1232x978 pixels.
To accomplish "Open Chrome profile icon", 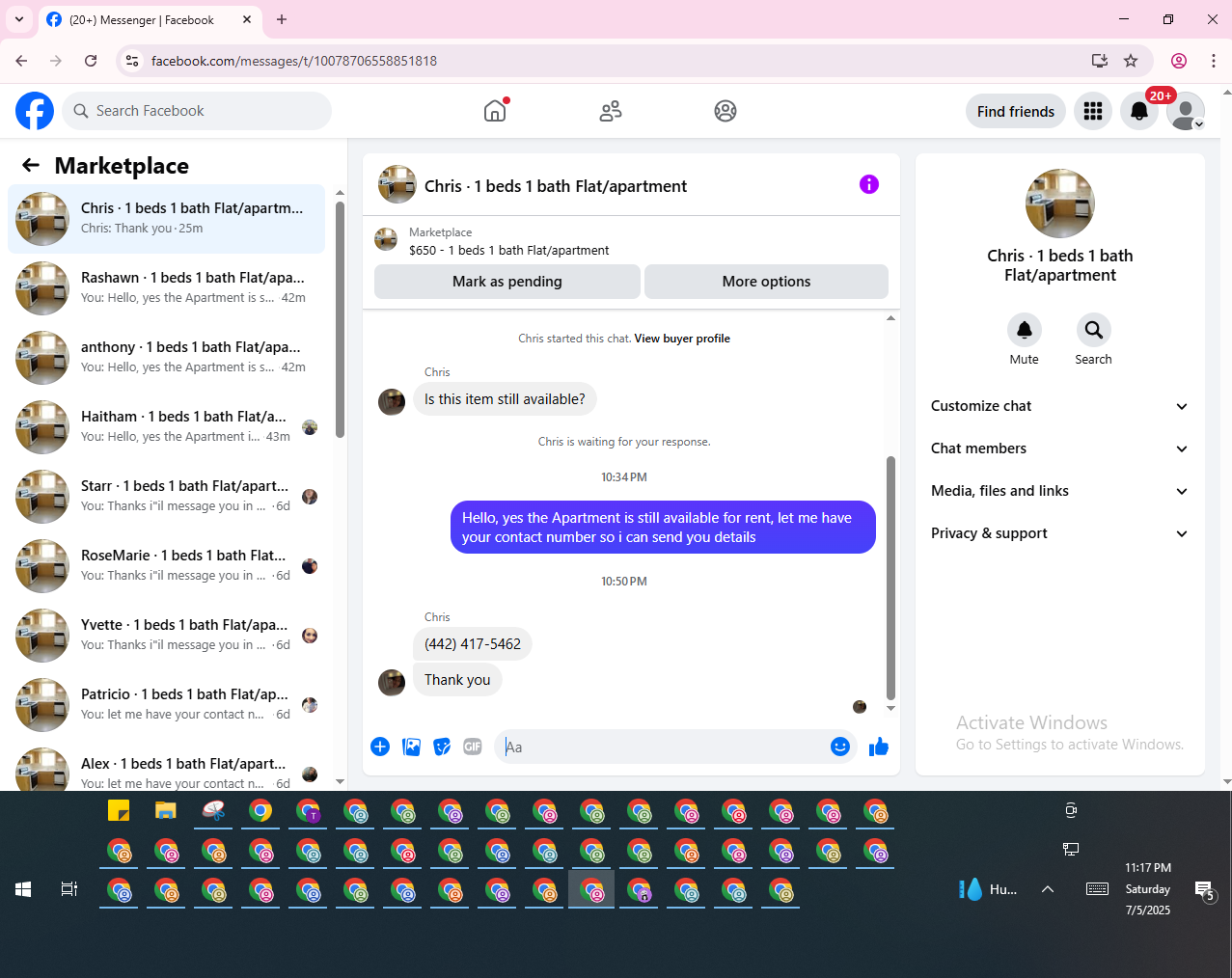I will 1179,61.
